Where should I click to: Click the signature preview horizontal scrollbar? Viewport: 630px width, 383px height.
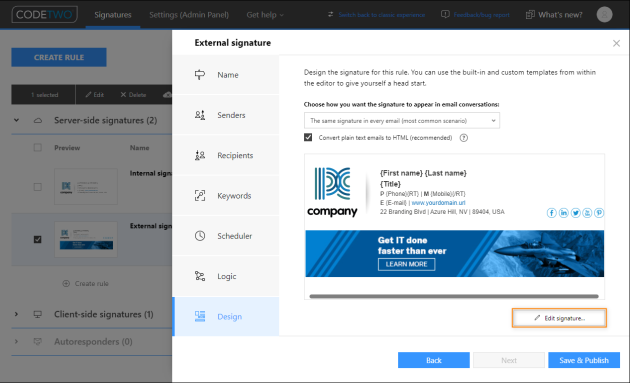pyautogui.click(x=454, y=296)
